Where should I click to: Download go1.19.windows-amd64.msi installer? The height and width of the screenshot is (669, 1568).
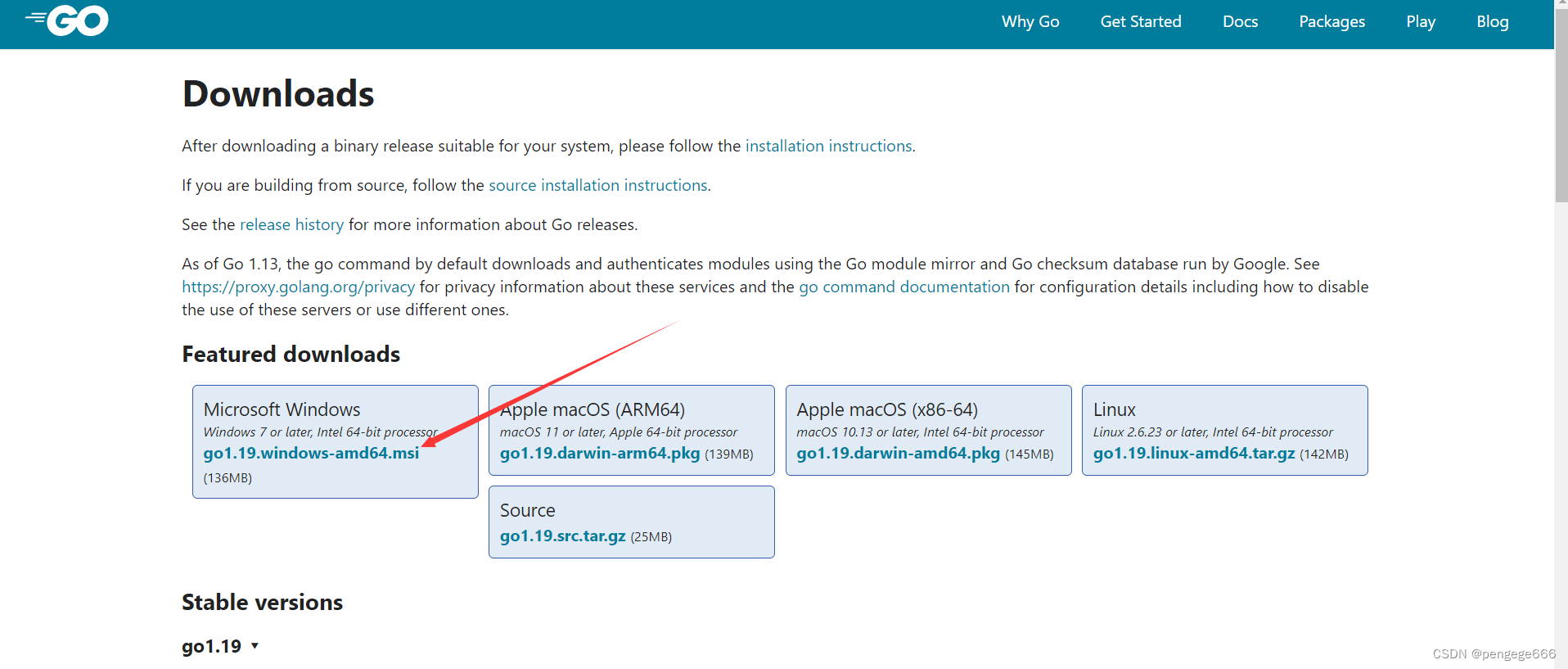[311, 453]
